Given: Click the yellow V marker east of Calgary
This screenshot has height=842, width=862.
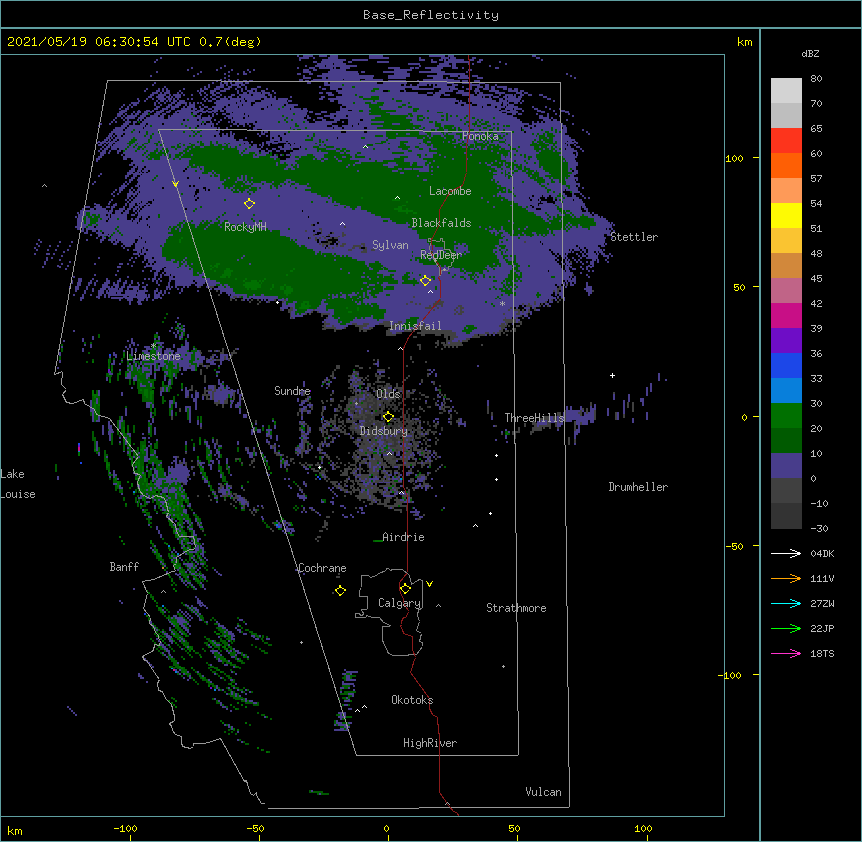Looking at the screenshot, I should point(429,584).
